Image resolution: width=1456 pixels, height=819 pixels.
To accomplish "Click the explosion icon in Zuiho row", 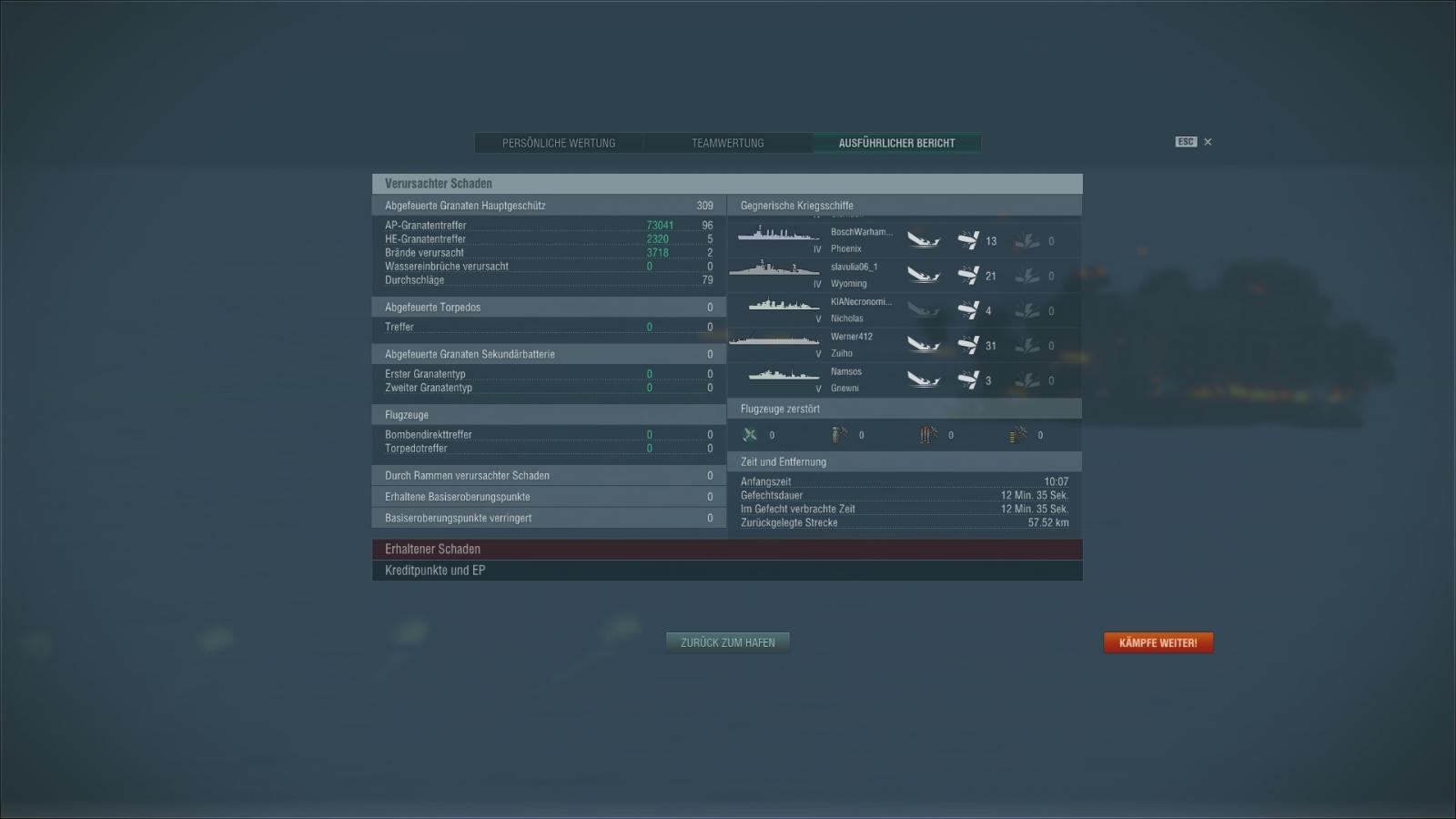I will tap(1027, 345).
